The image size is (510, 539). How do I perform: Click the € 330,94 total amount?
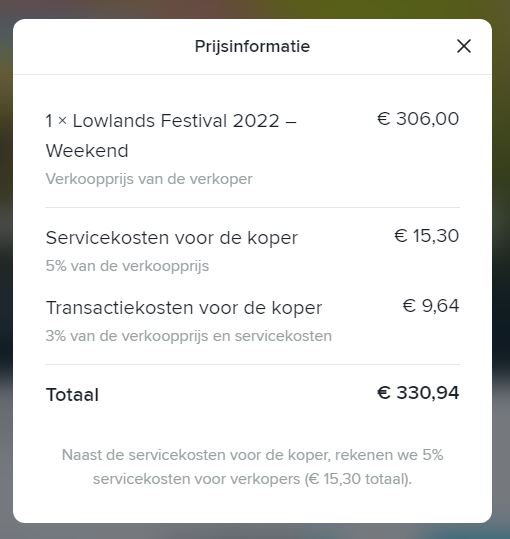click(418, 393)
